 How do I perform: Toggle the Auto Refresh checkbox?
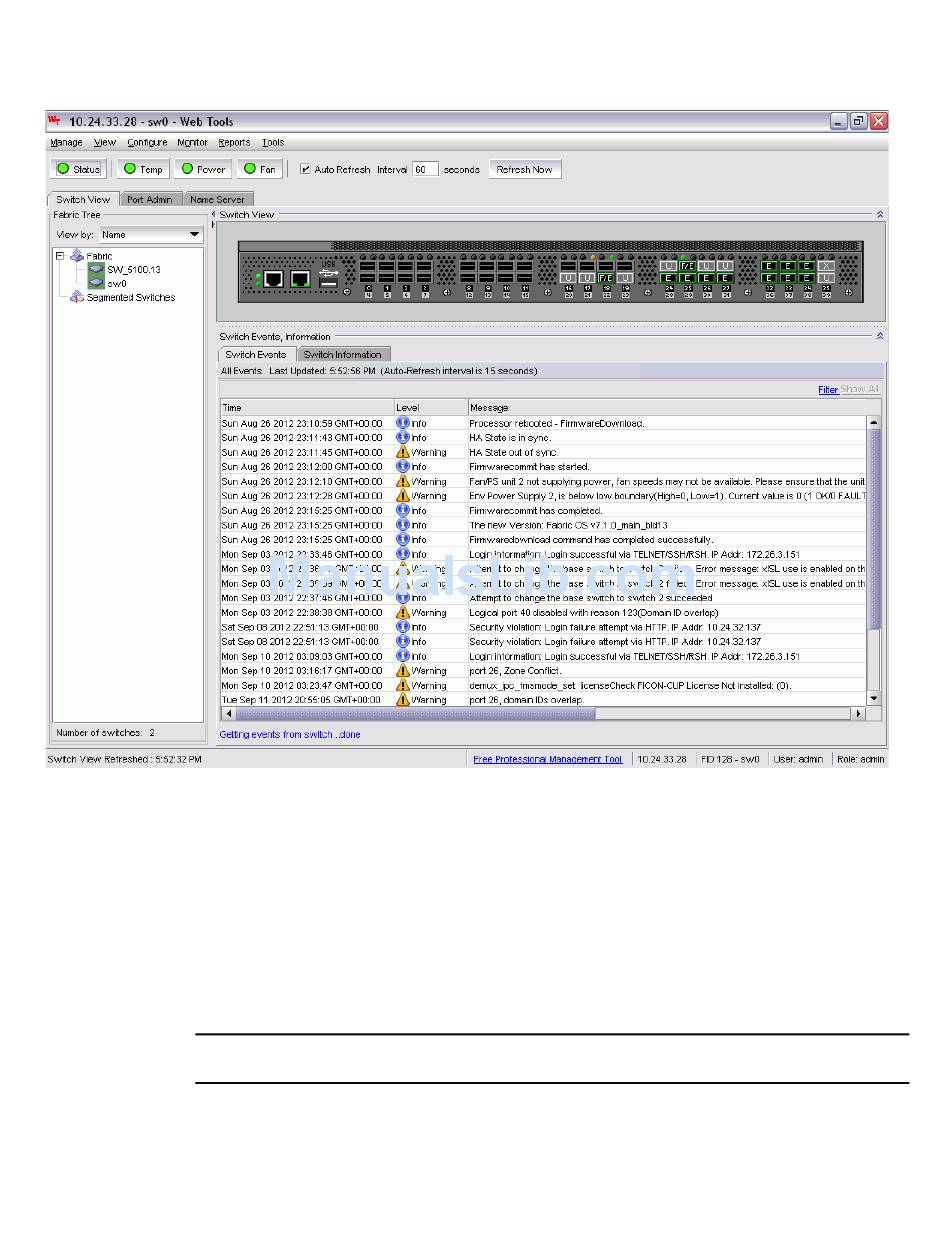click(306, 169)
